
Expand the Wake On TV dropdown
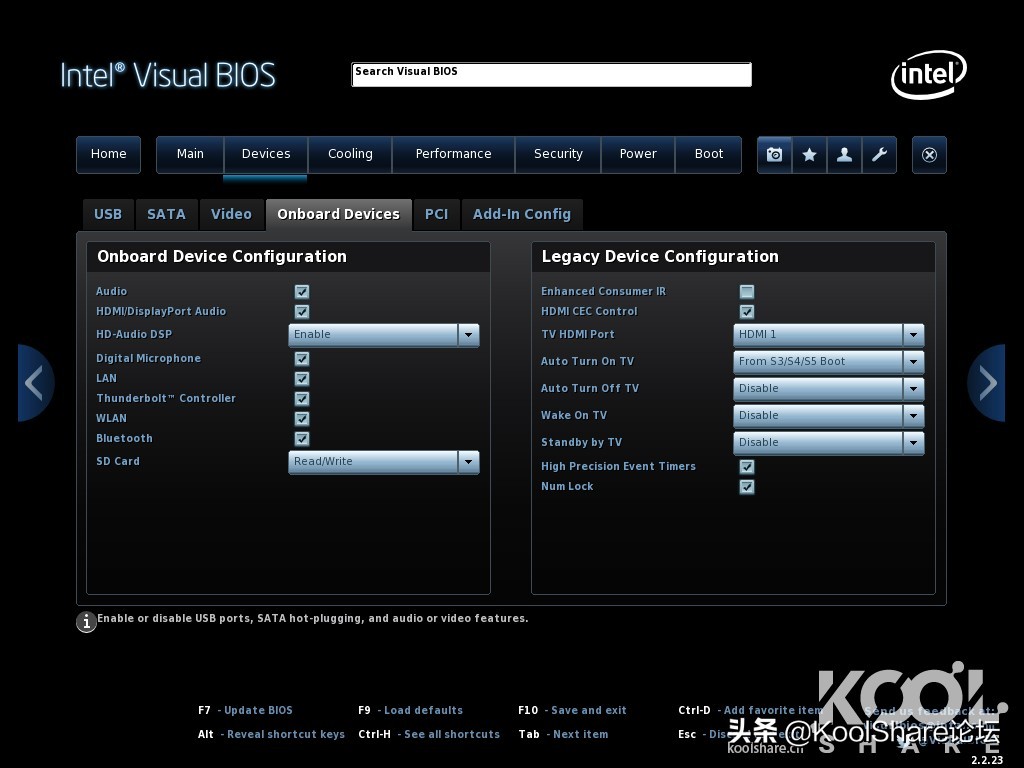pos(829,415)
